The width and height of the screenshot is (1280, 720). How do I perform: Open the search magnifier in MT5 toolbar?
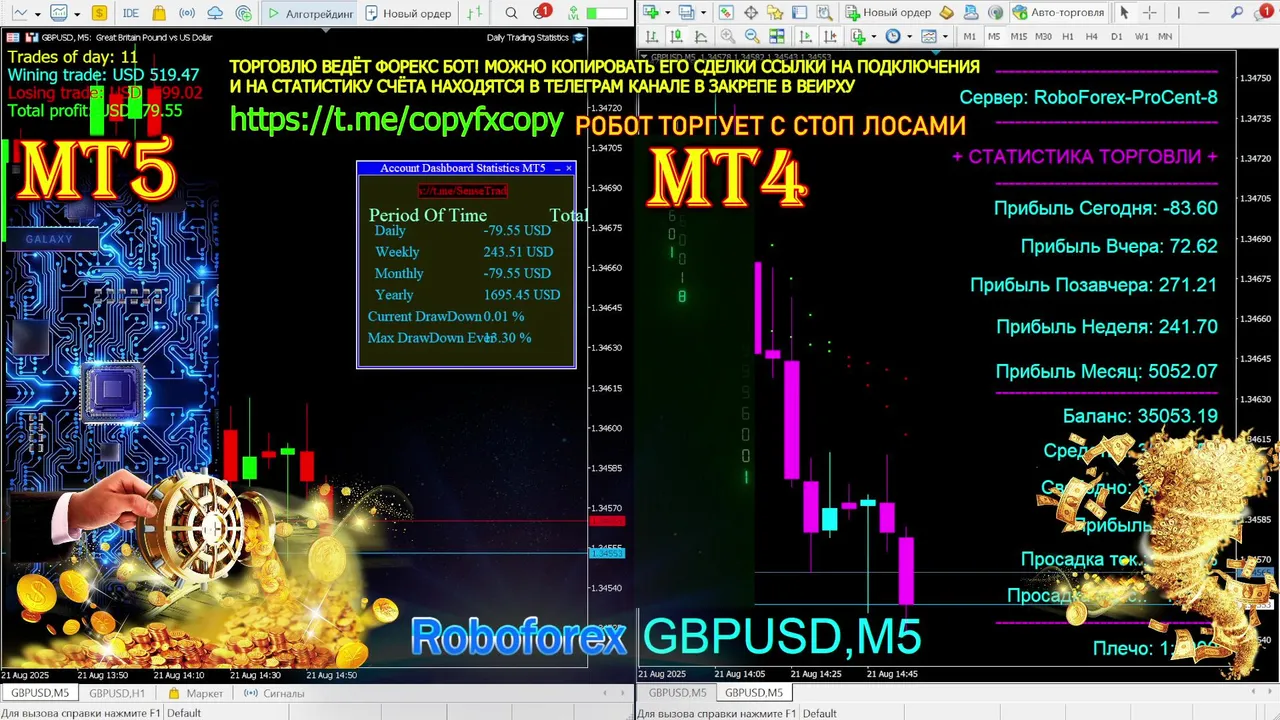tap(511, 13)
